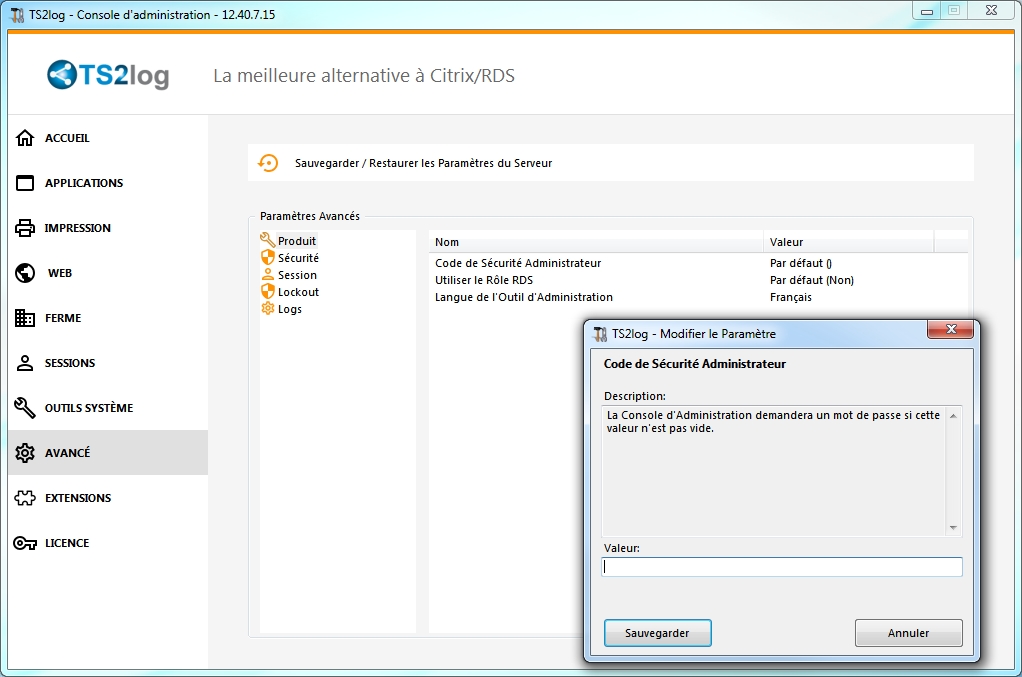Select Sécurité in Paramètres Avancés tree
This screenshot has width=1022, height=677.
point(298,258)
